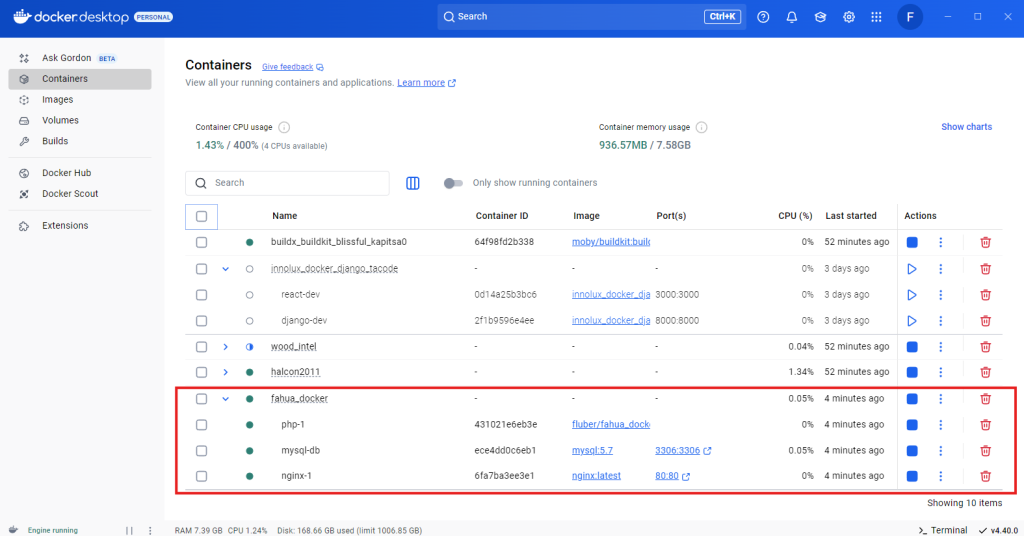Check the select-all checkbox in table header
The width and height of the screenshot is (1024, 536).
201,216
